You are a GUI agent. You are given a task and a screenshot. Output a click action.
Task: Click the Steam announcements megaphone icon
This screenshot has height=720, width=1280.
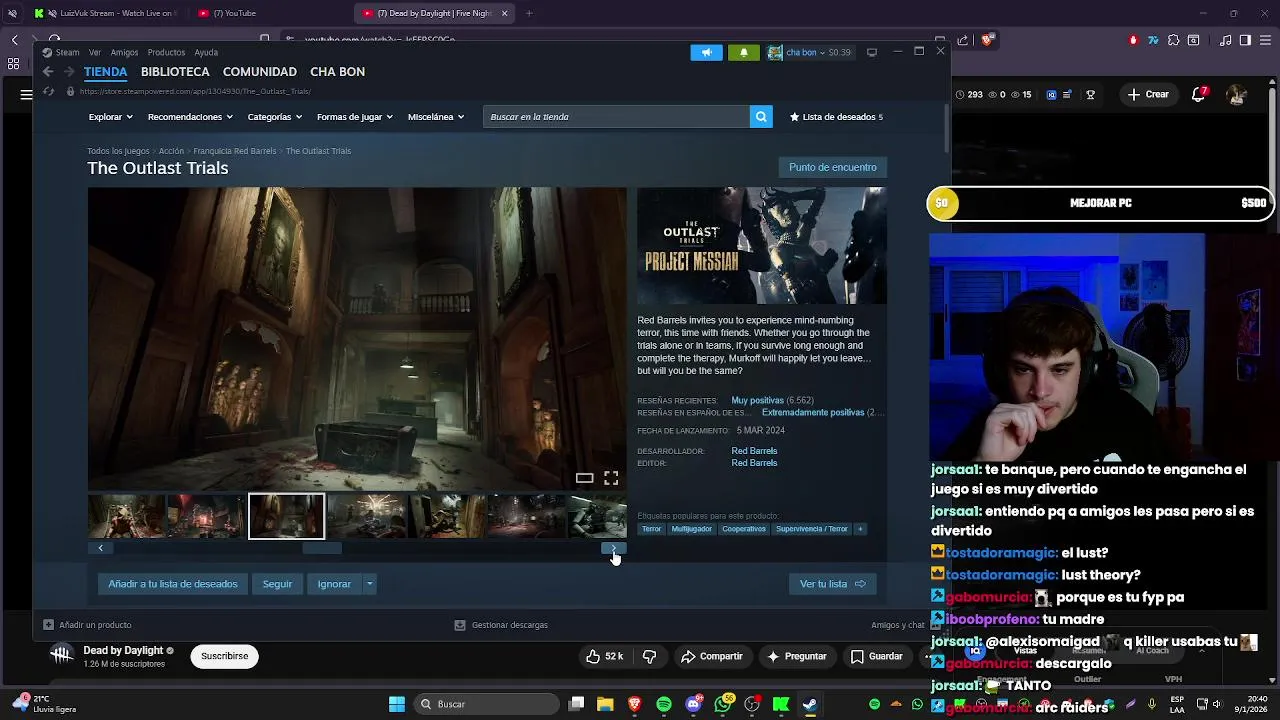706,52
